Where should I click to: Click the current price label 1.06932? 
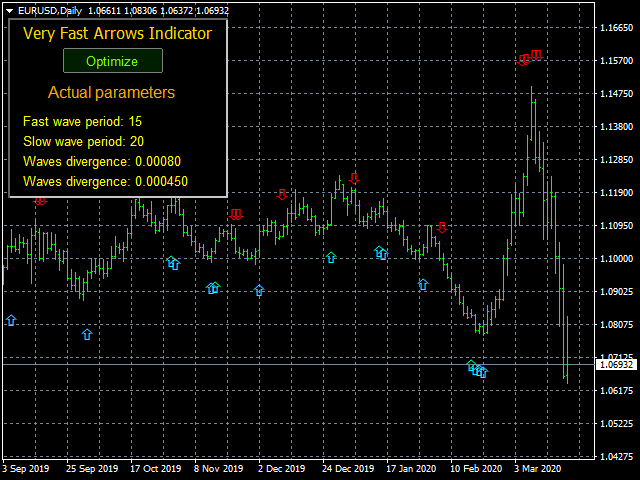(x=616, y=364)
